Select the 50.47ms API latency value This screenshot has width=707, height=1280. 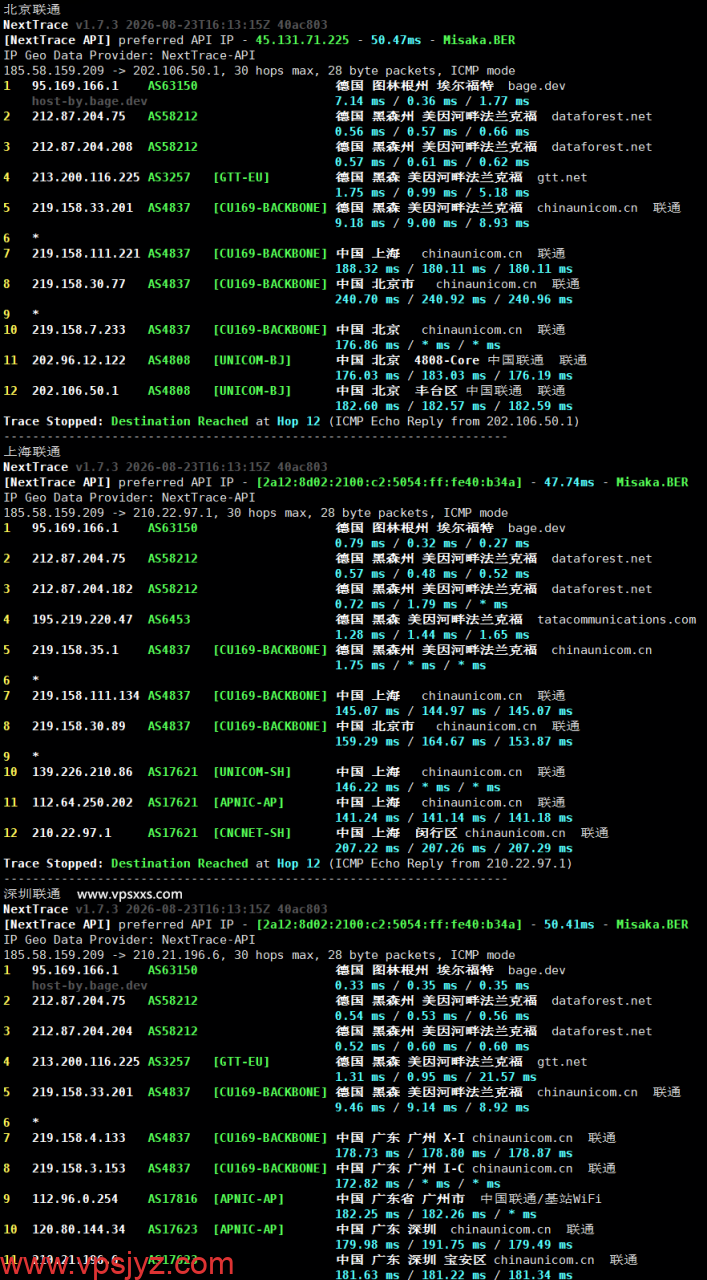coord(396,40)
